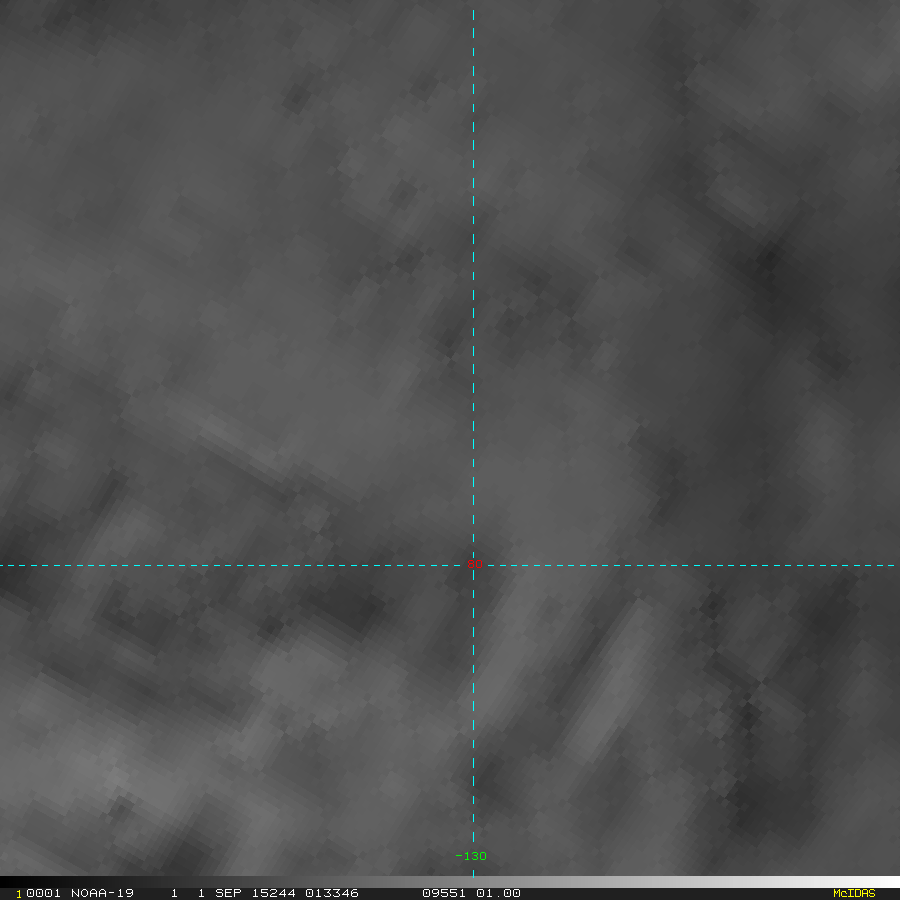Click the 01.00 resolution value
This screenshot has width=900, height=900.
pos(498,893)
